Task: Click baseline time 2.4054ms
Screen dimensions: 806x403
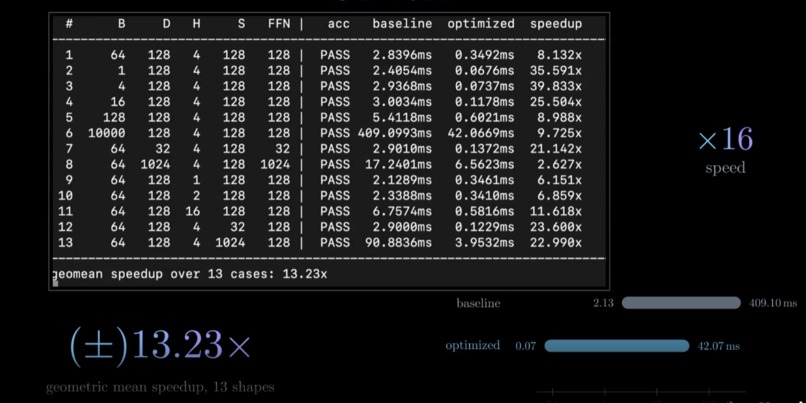Action: 402,70
